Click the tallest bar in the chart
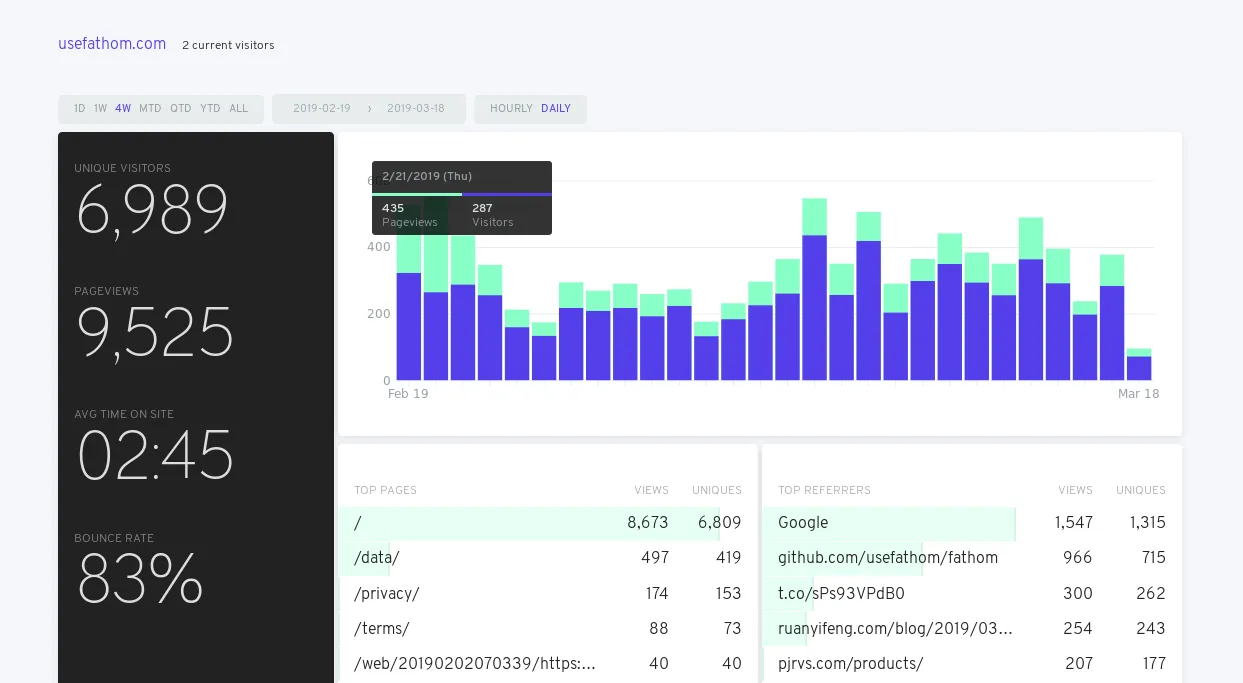The image size is (1243, 683). [x=814, y=300]
